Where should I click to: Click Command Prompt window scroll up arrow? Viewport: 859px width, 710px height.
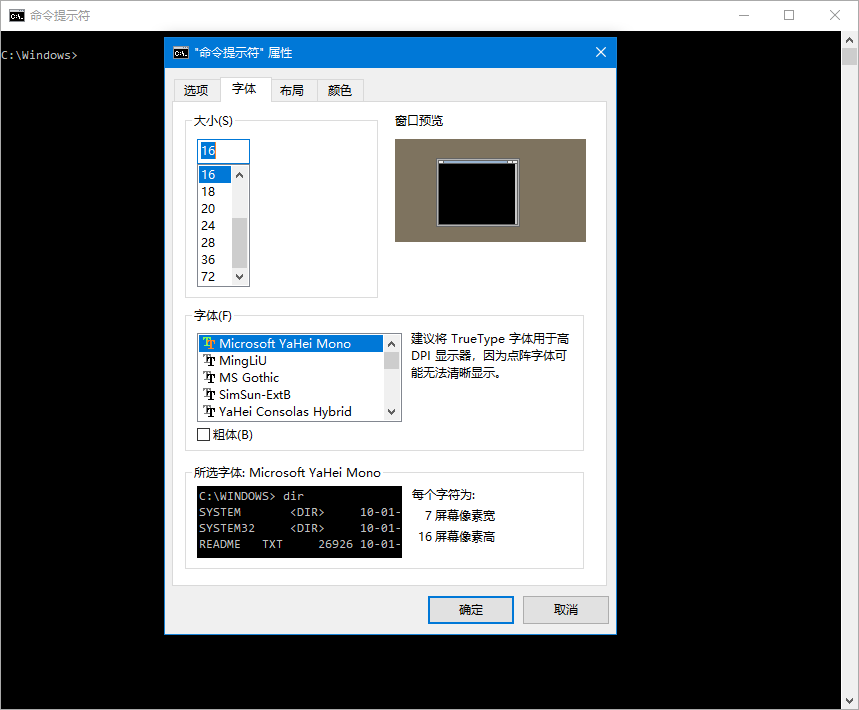850,39
